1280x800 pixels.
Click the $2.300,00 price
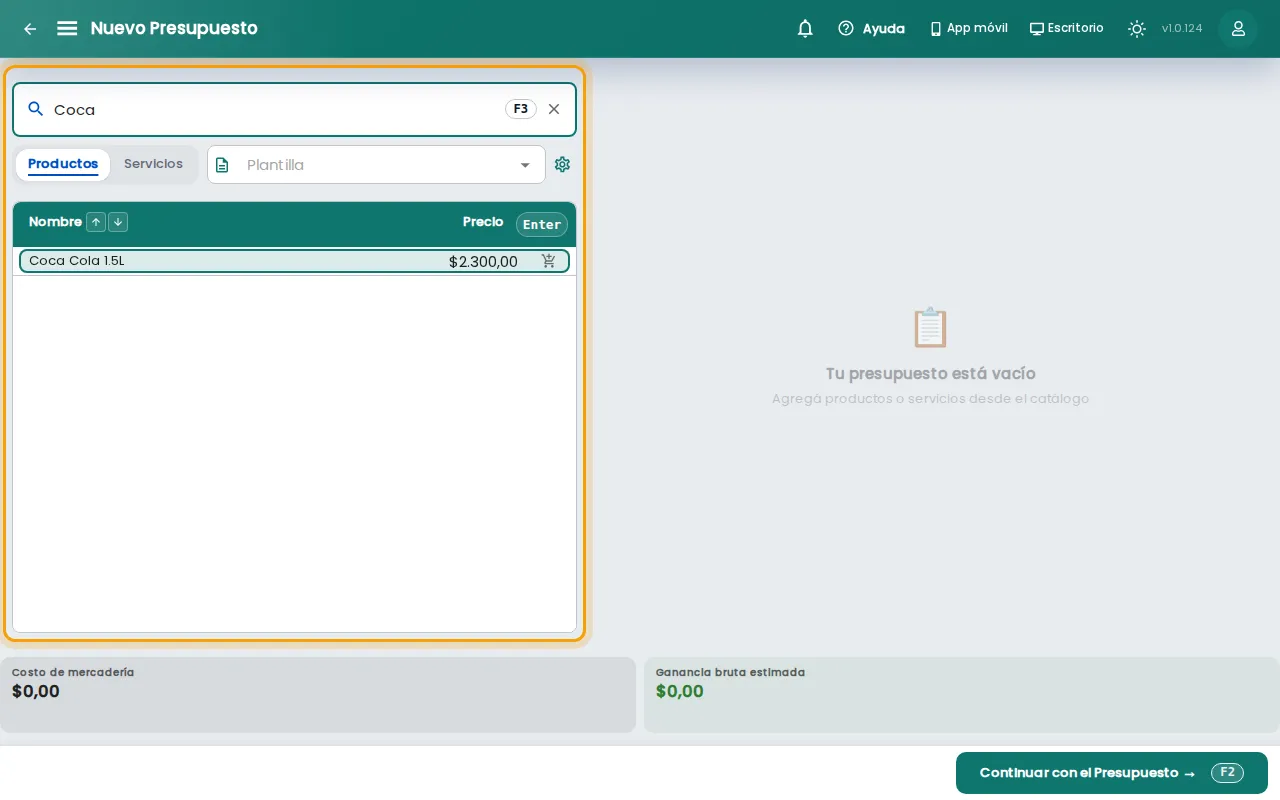pos(483,262)
